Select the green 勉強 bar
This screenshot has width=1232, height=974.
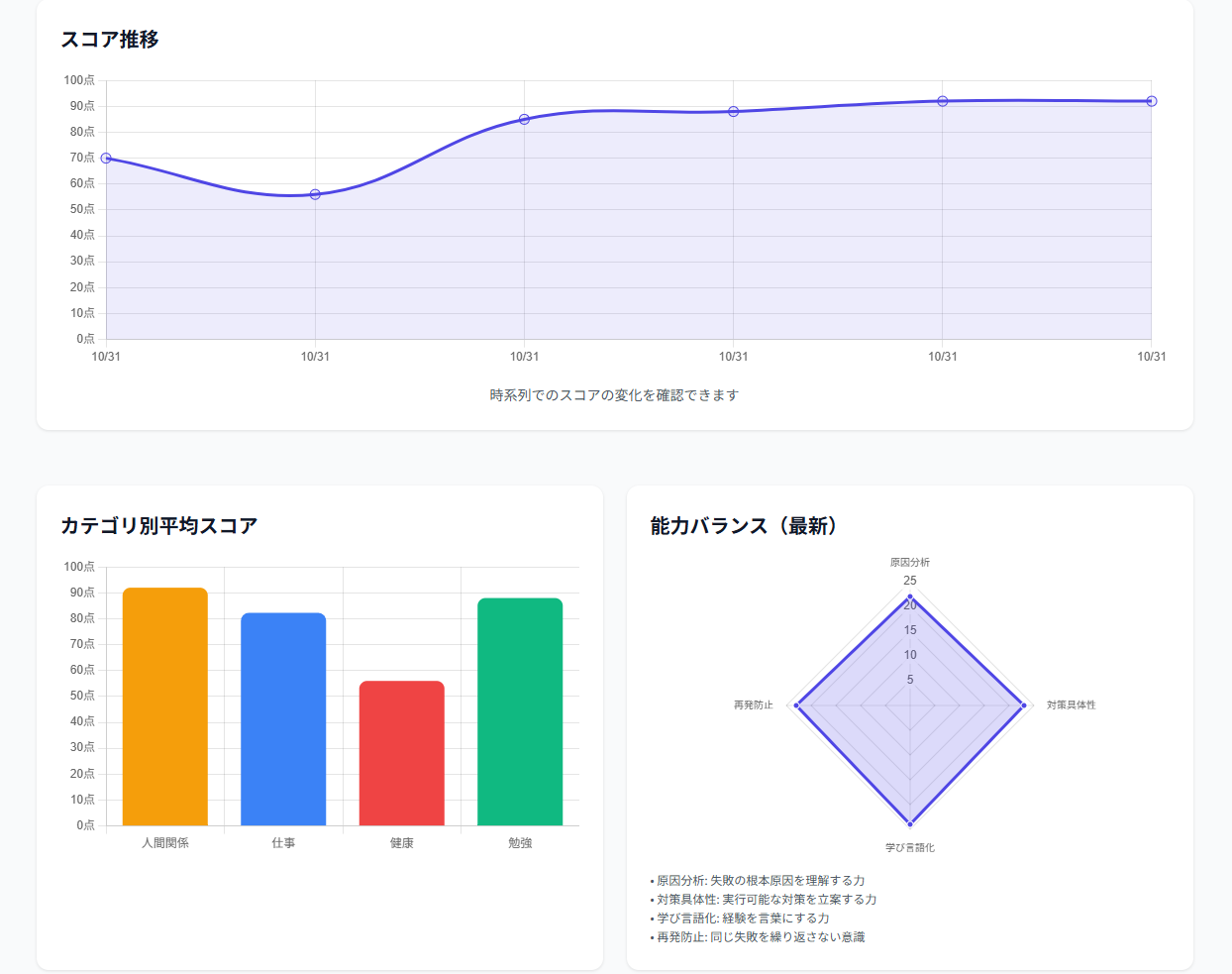520,711
